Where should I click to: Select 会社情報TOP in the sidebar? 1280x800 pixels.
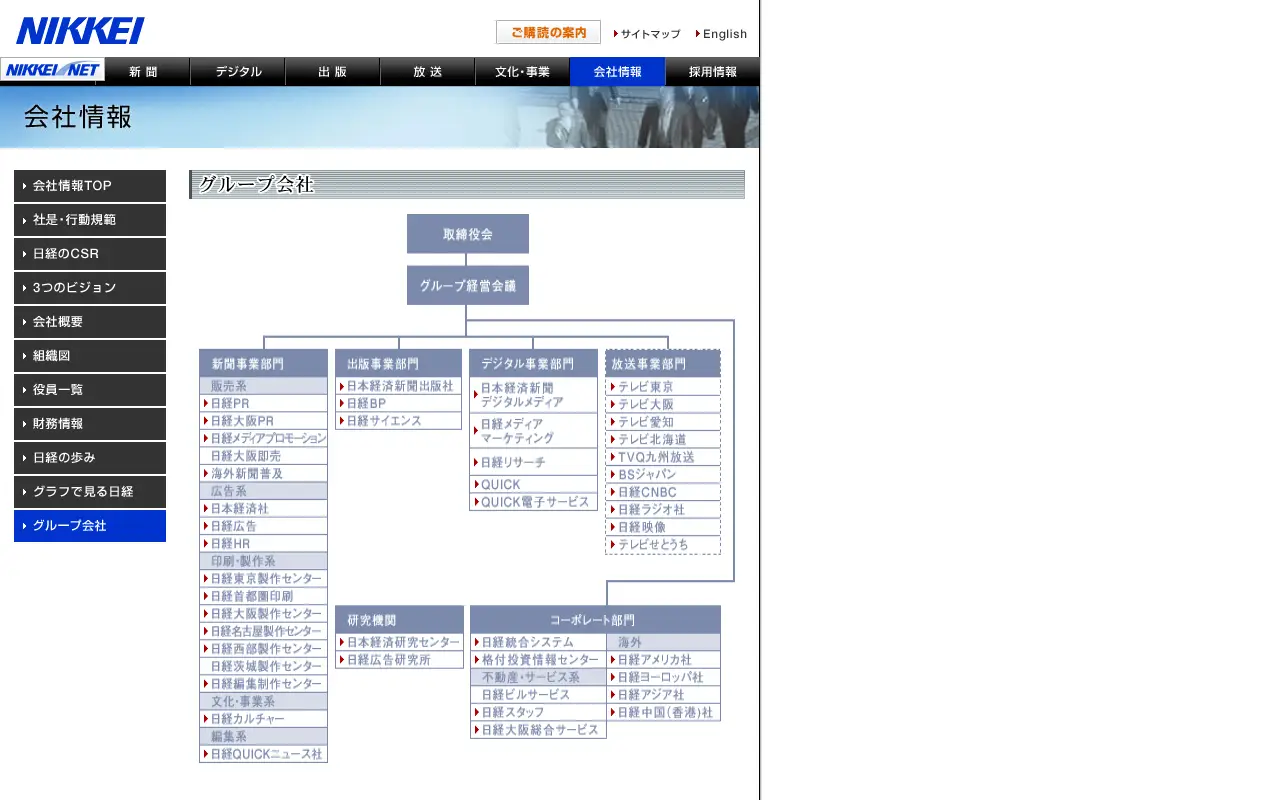tap(90, 186)
